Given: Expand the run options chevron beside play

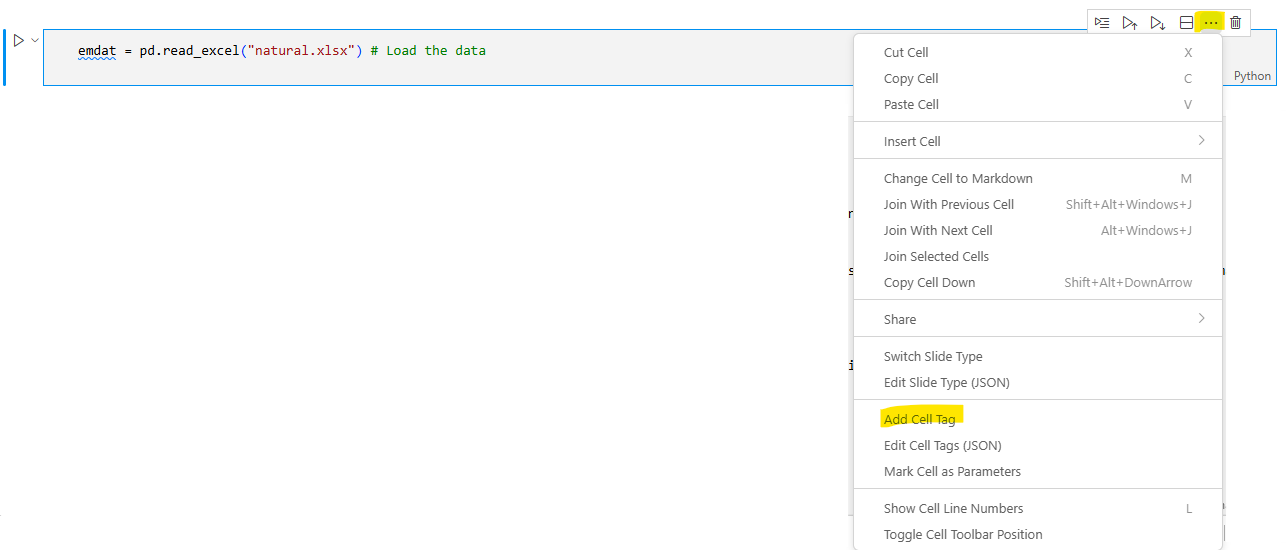Looking at the screenshot, I should (35, 40).
